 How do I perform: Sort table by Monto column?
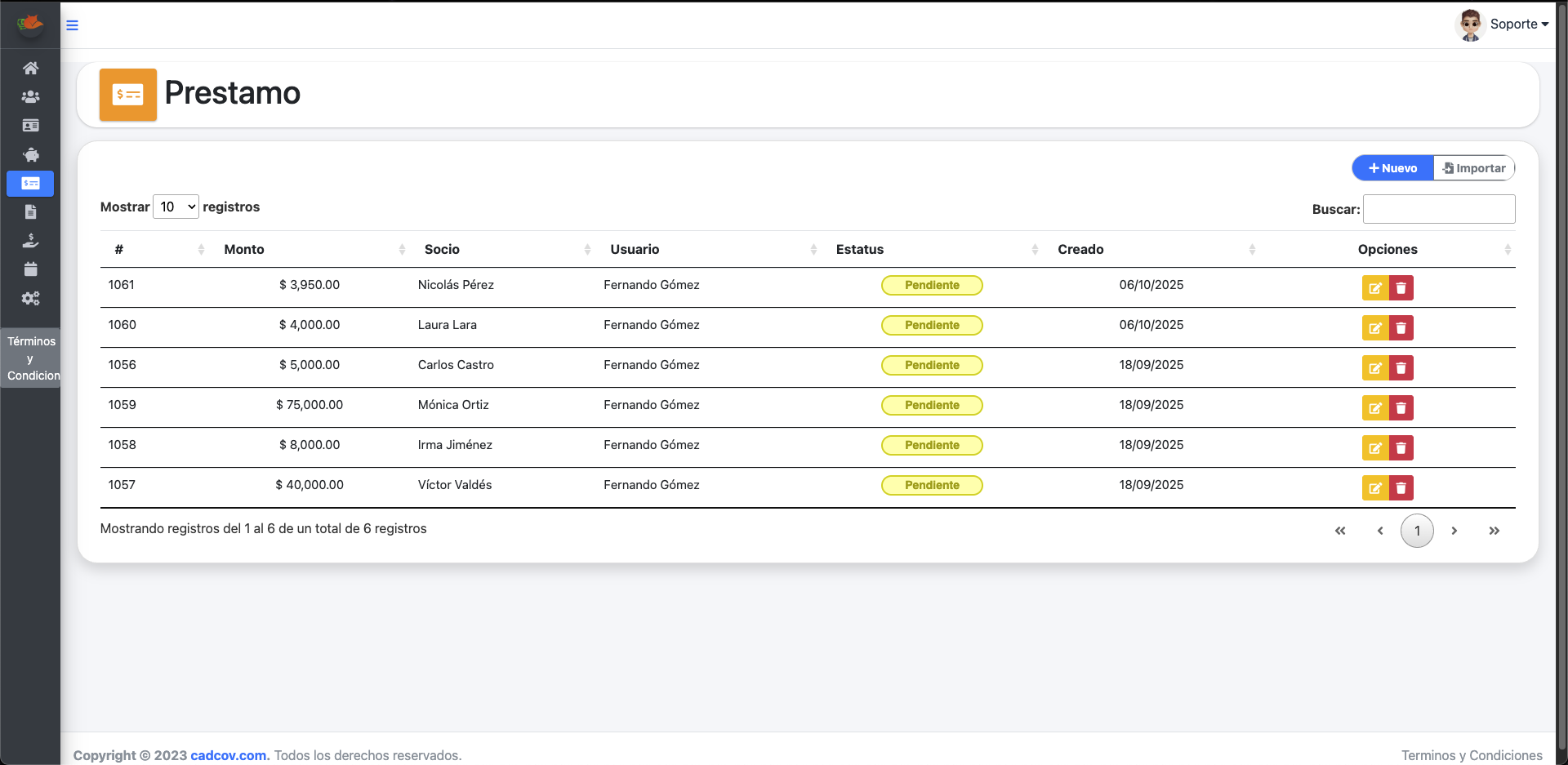244,250
